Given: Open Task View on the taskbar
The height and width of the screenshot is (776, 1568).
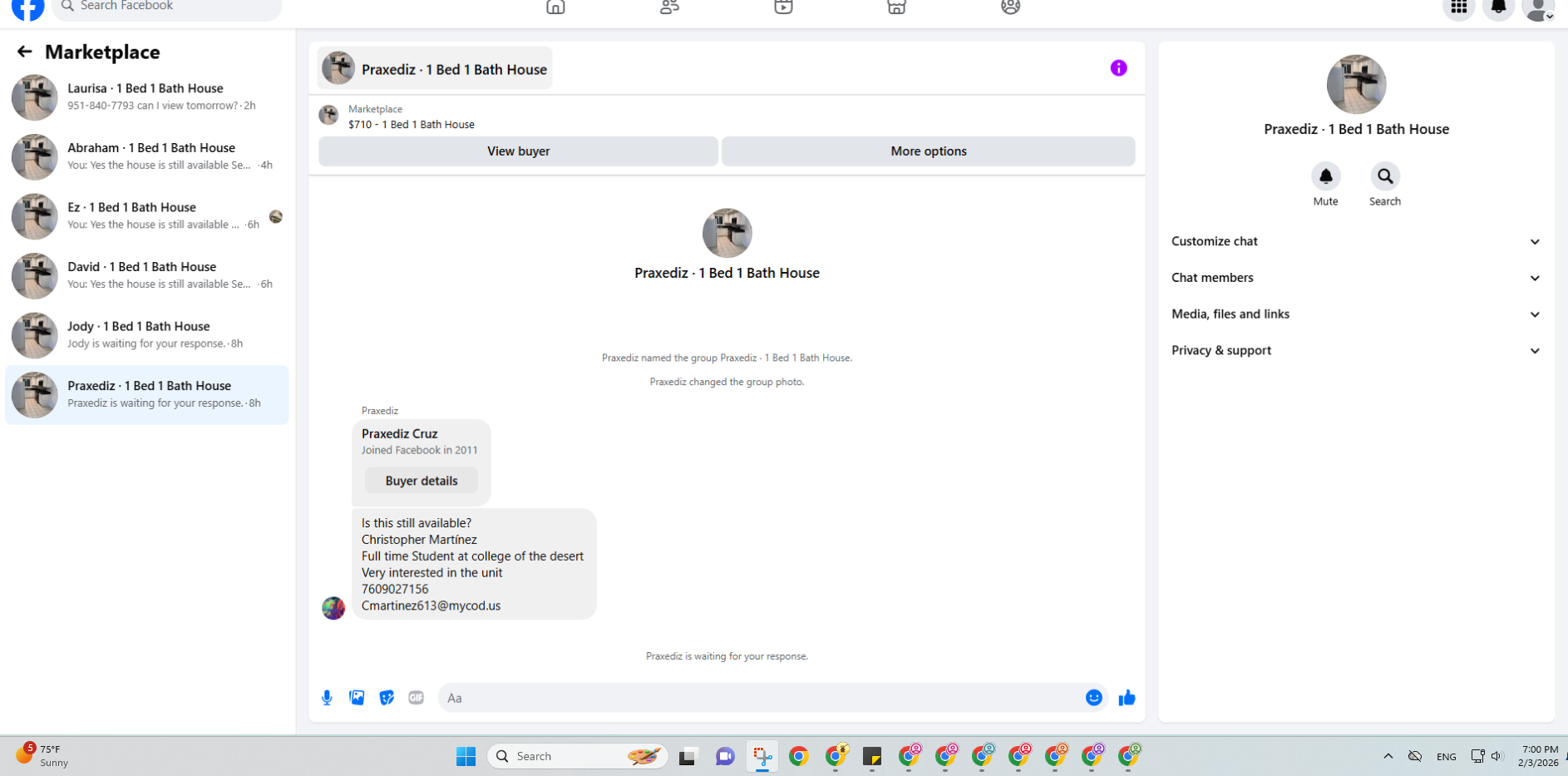Looking at the screenshot, I should [x=687, y=756].
